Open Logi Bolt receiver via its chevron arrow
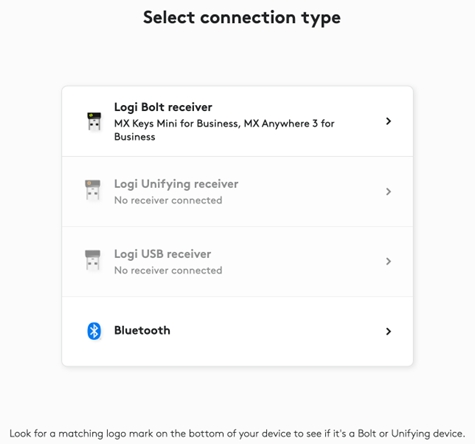Screen dimensions: 475x444 (x=388, y=121)
